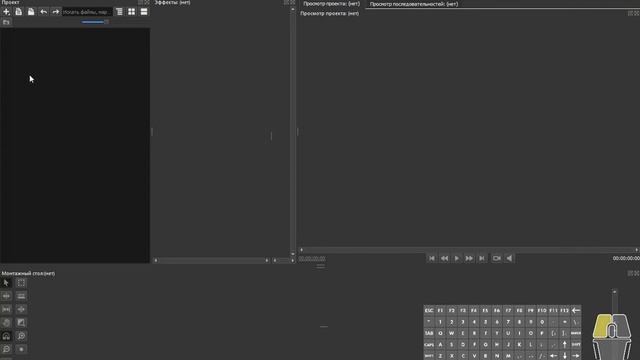Switch project bin to grid thumbnail view

[131, 12]
